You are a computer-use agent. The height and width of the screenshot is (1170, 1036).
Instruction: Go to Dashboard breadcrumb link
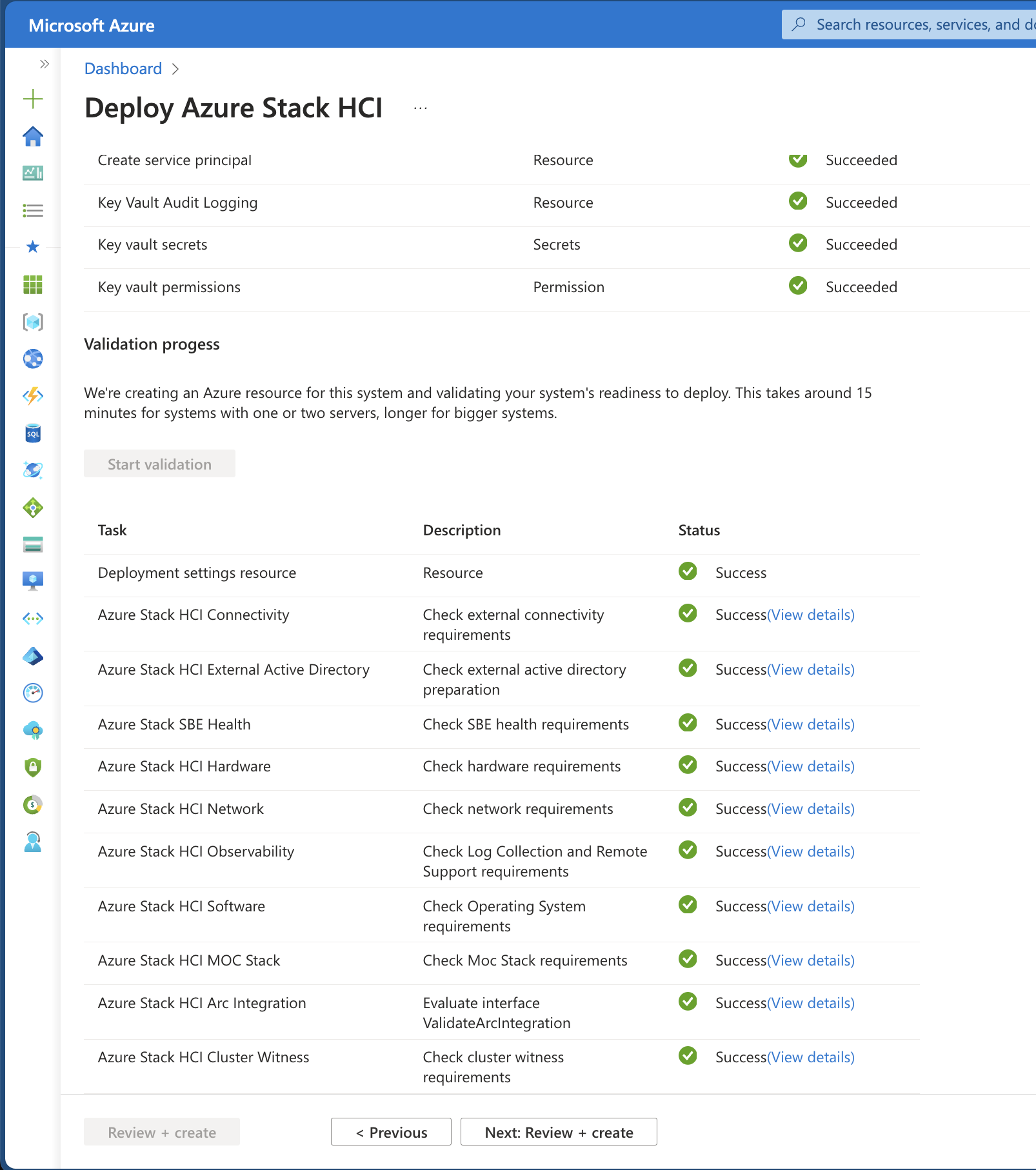[x=123, y=68]
